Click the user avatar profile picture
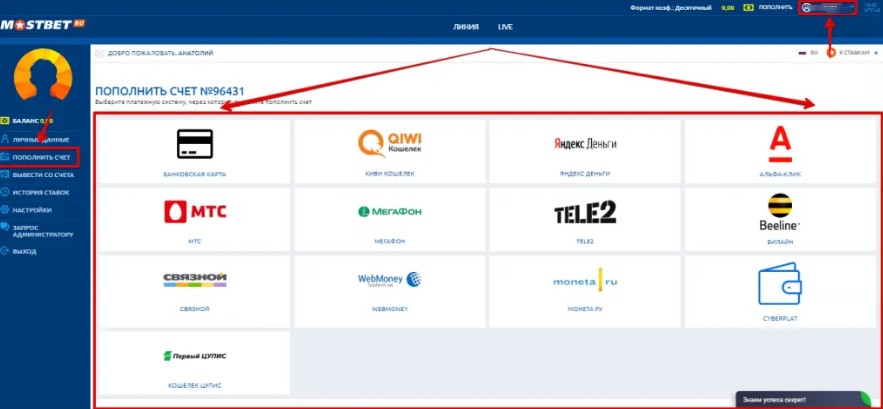883x409 pixels. point(41,76)
